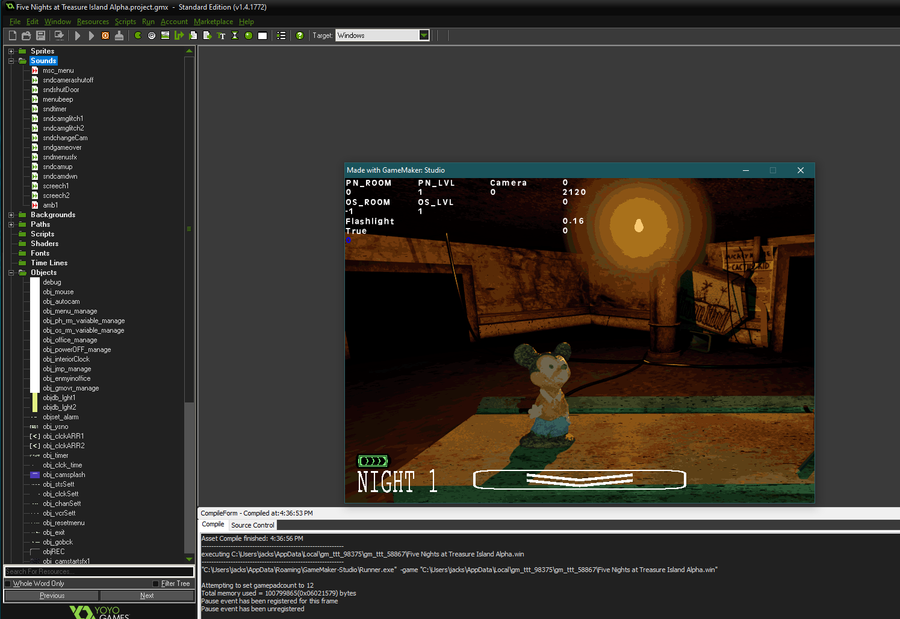Save the project with the floppy icon
The width and height of the screenshot is (900, 619).
pyautogui.click(x=40, y=36)
